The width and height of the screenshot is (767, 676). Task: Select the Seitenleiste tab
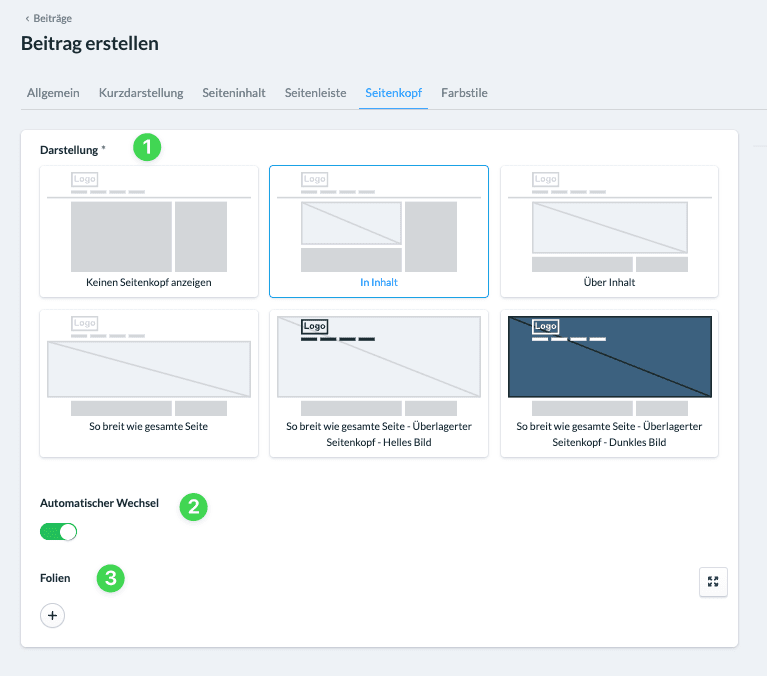[x=316, y=93]
